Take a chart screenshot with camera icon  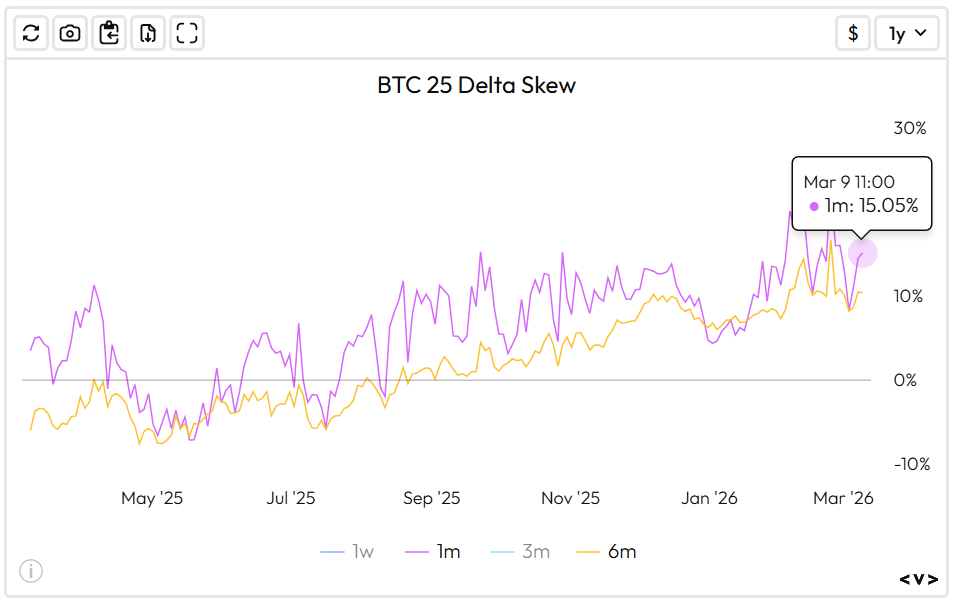coord(70,33)
